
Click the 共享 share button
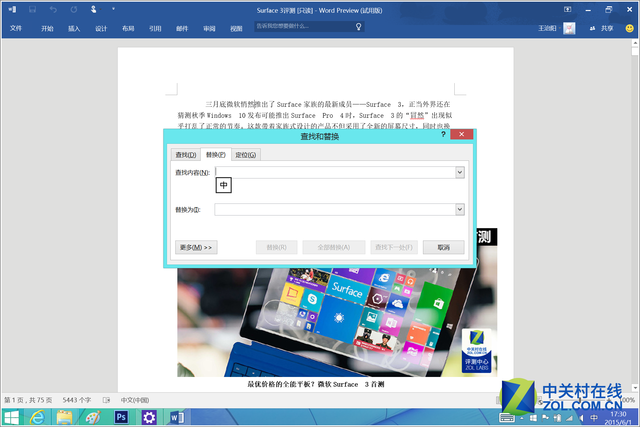(602, 28)
